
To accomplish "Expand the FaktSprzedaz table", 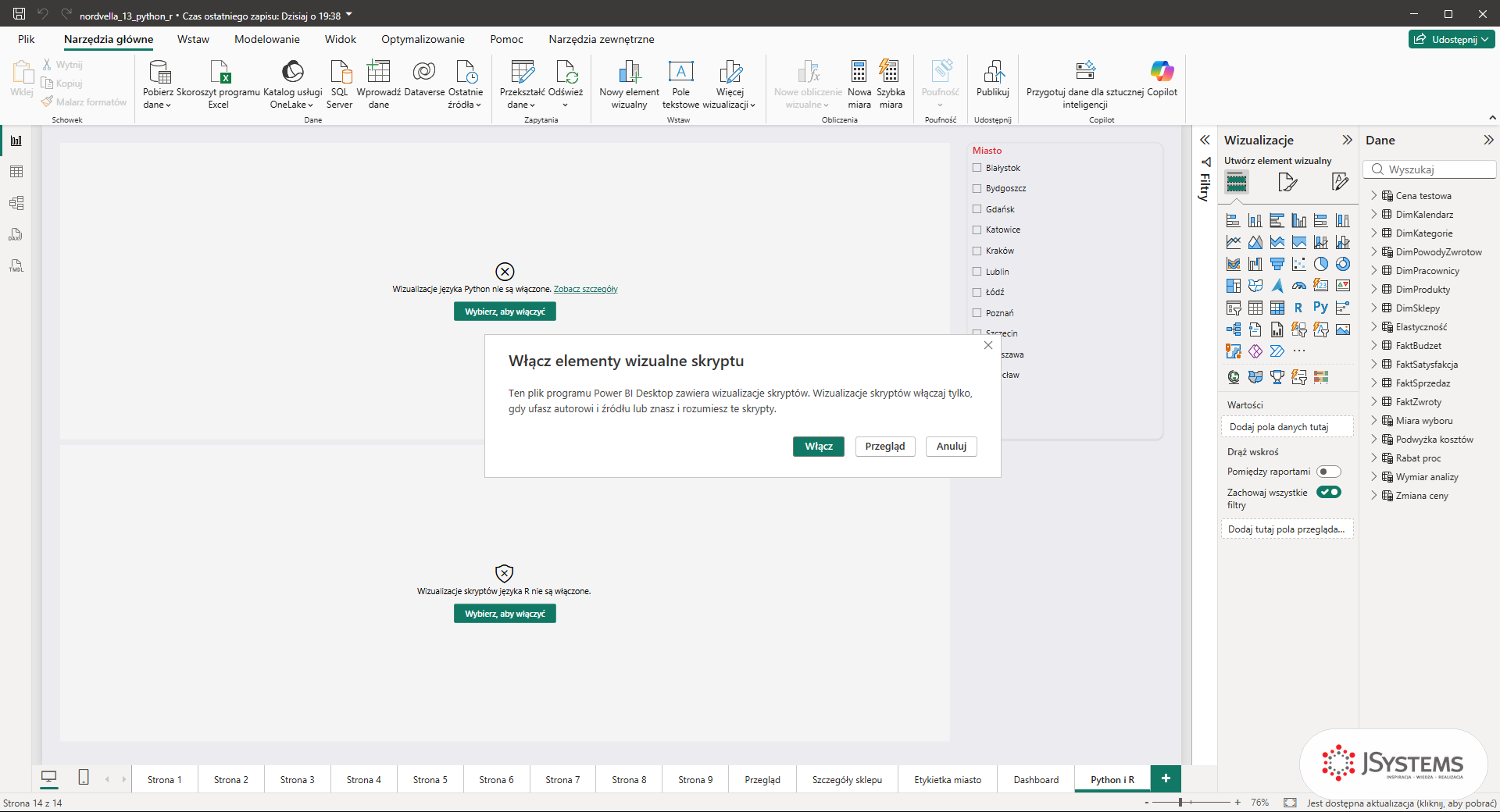I will pos(1374,383).
